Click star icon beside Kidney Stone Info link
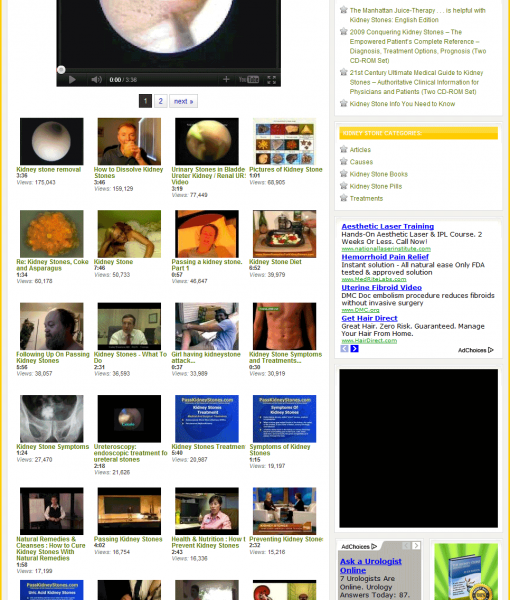Viewport: 510px width, 600px height. (x=344, y=103)
